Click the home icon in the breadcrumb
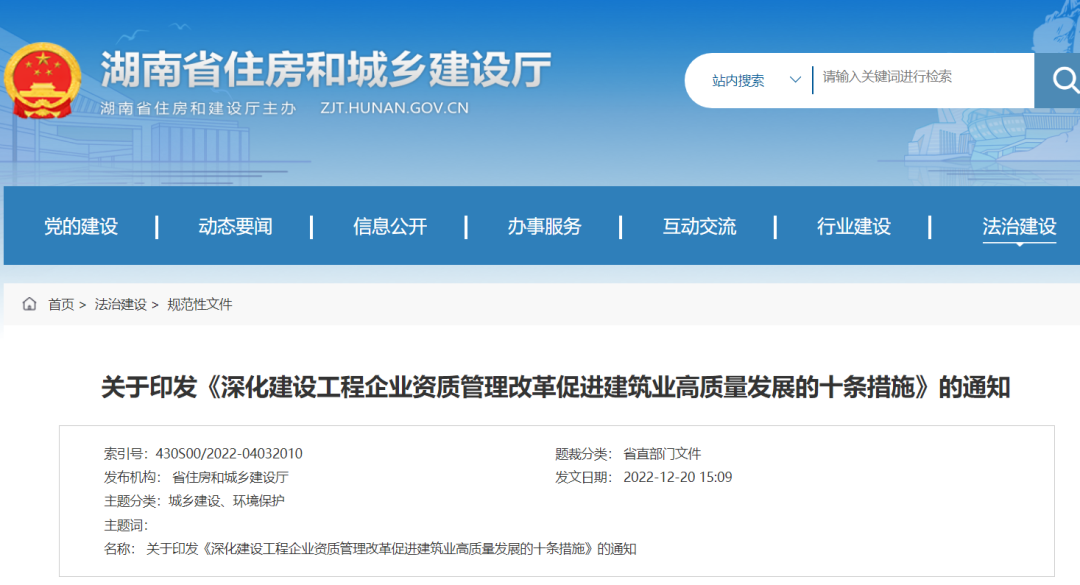 [29, 303]
